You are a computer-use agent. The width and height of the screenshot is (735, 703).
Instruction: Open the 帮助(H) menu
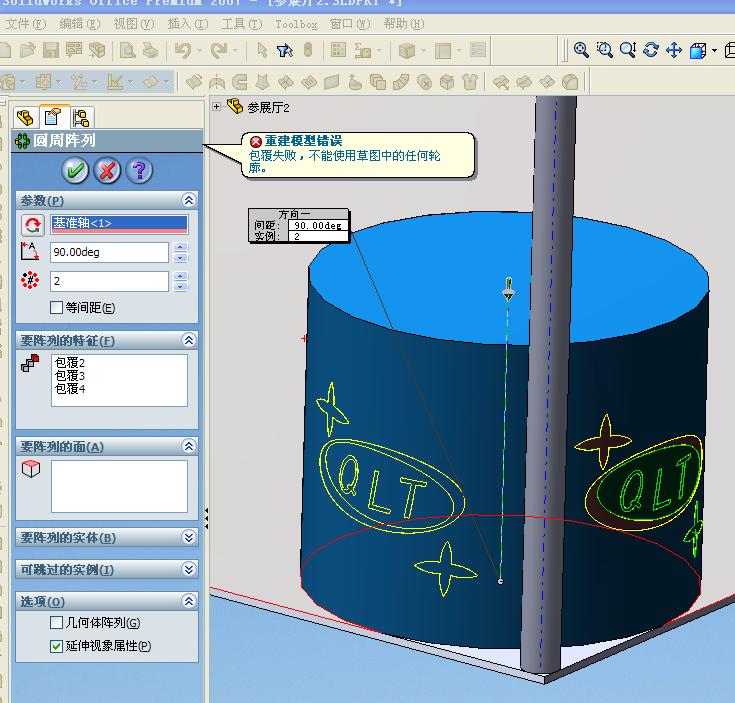pos(404,23)
